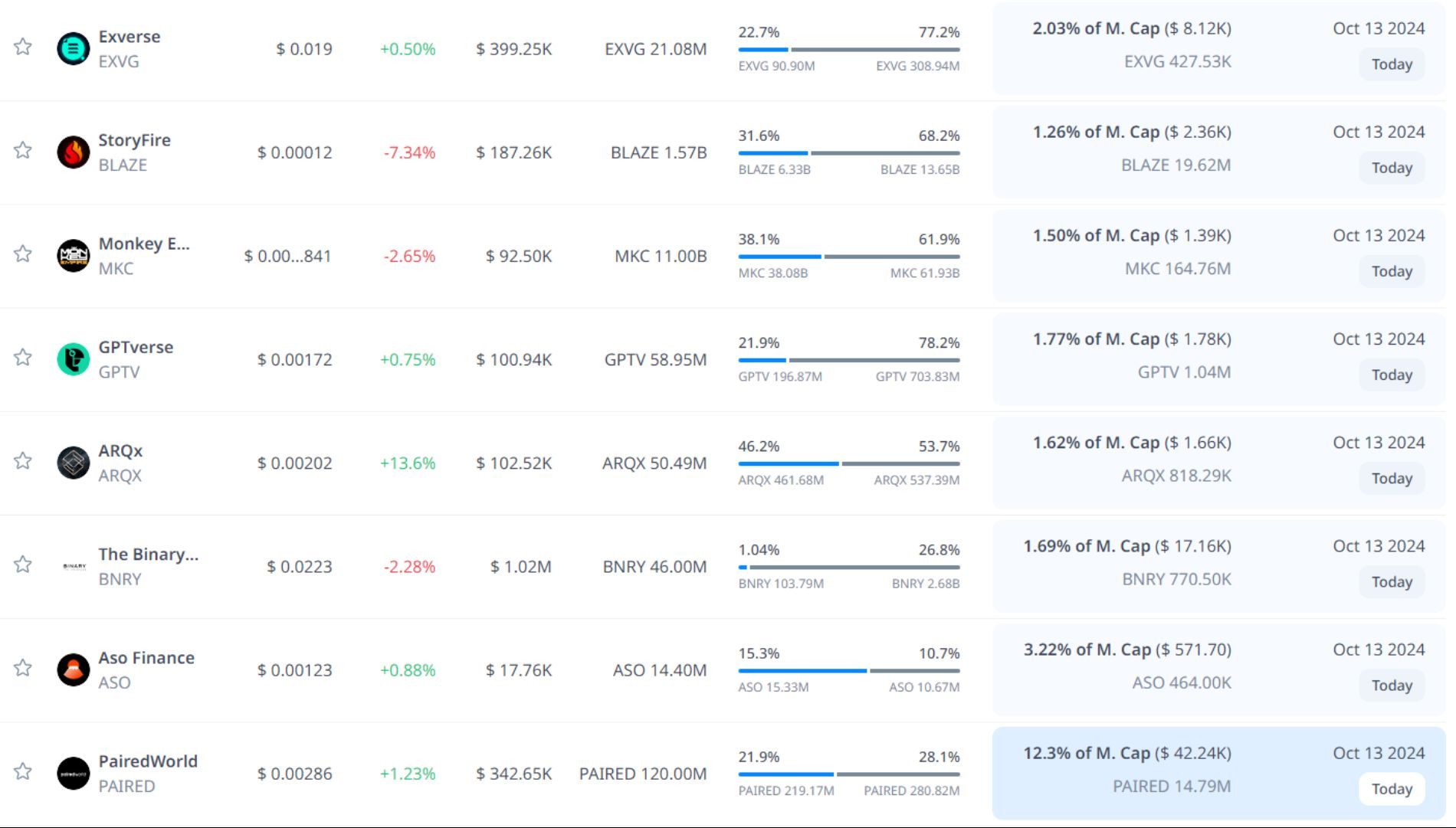The image size is (1456, 828).
Task: Click the ARQx token logo icon
Action: 74,463
